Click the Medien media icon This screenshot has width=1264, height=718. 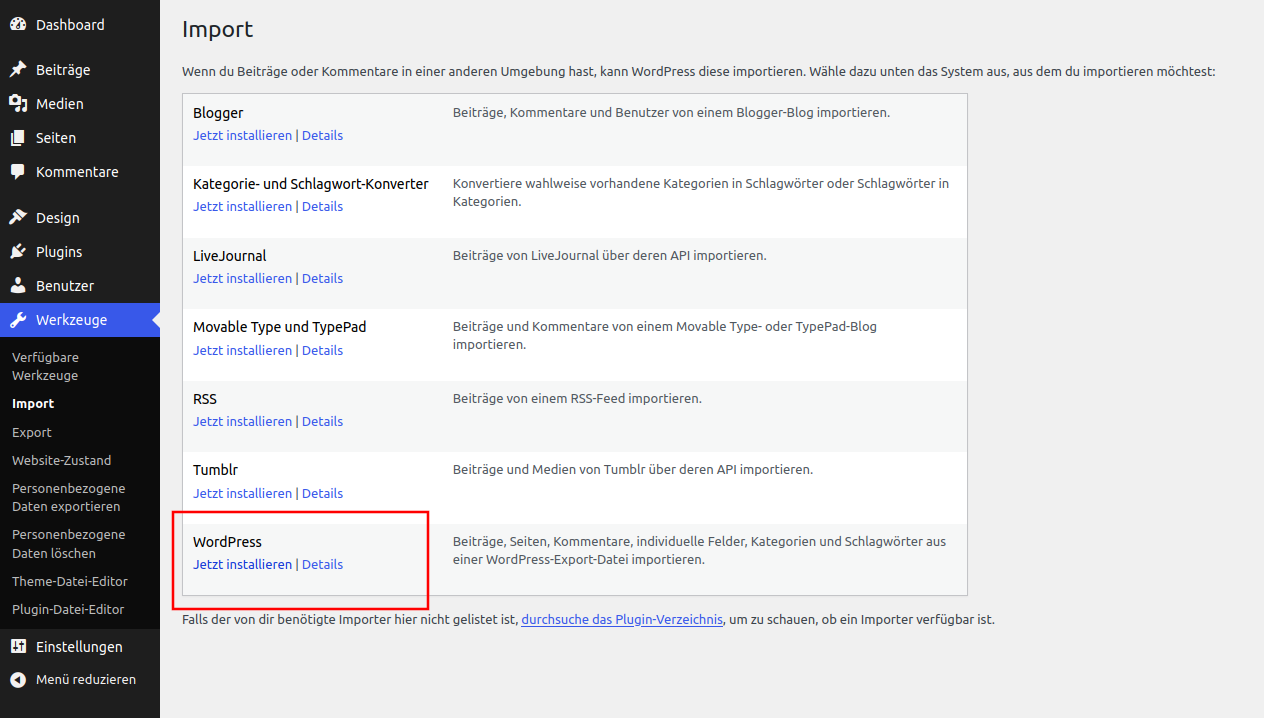(18, 104)
